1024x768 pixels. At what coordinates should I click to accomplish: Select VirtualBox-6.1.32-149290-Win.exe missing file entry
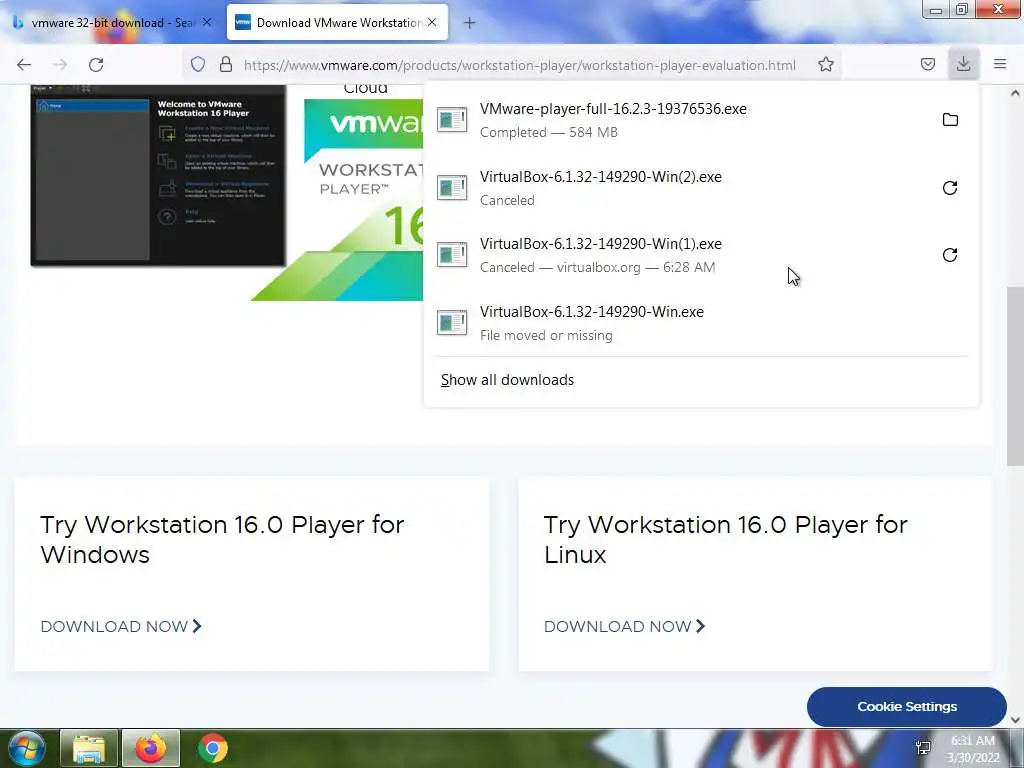701,323
